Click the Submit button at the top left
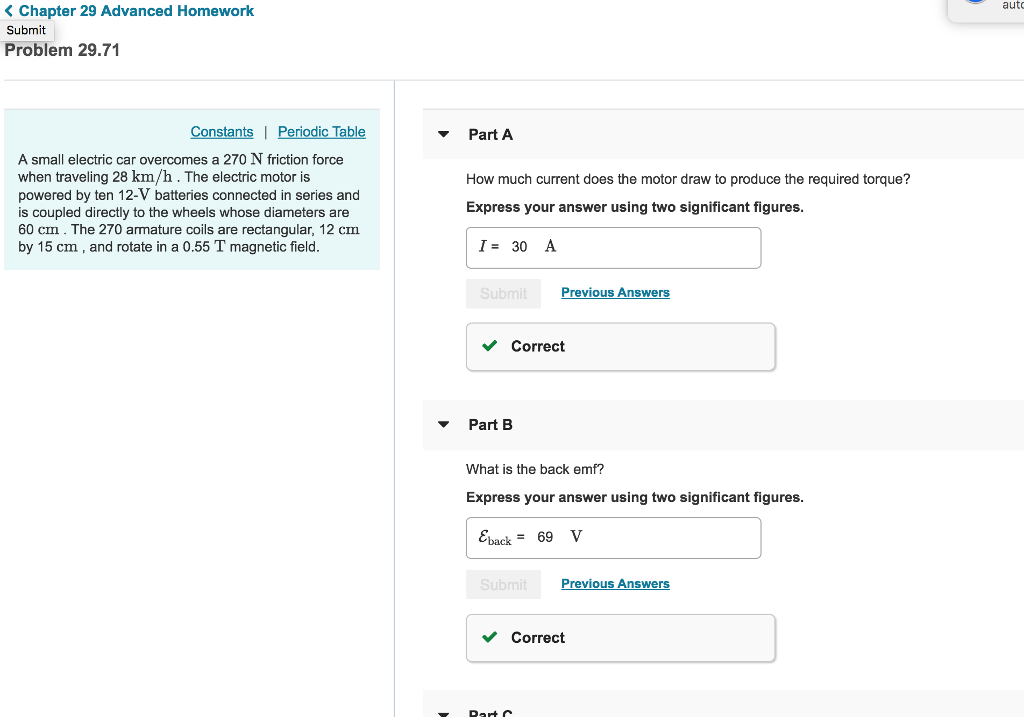 [x=26, y=30]
